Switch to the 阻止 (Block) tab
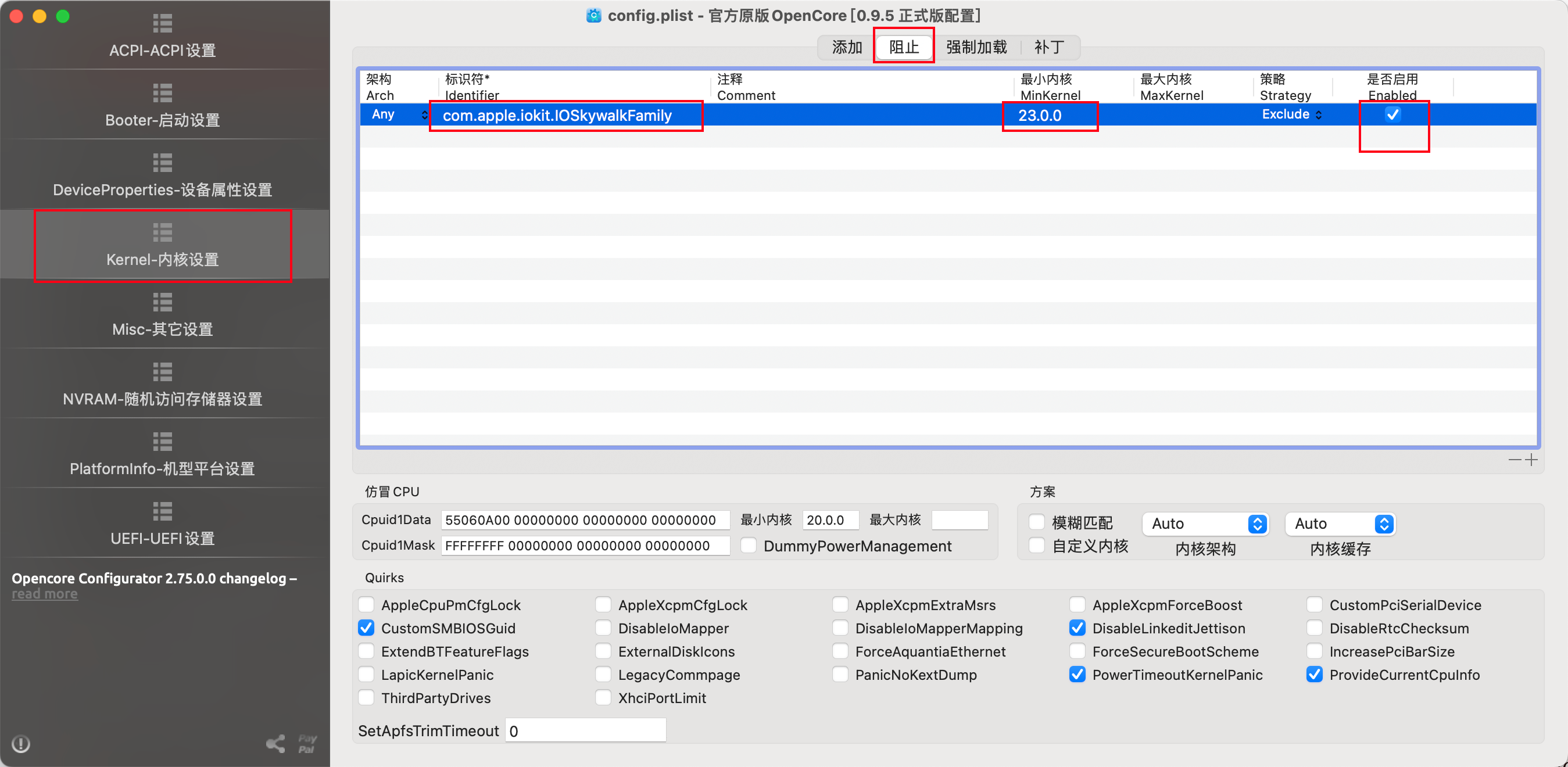The height and width of the screenshot is (767, 1568). coord(904,47)
